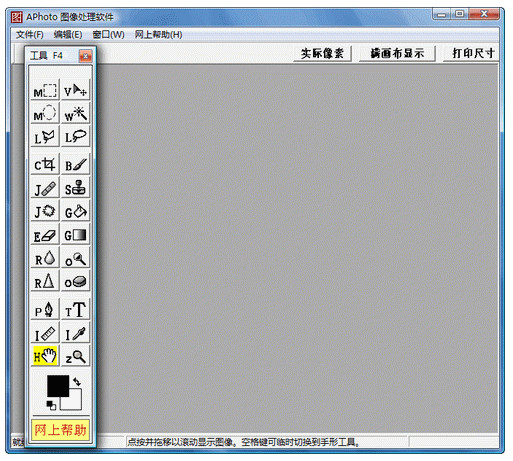513x461 pixels.
Task: Select the Eyedropper tool (I)
Action: click(x=75, y=333)
